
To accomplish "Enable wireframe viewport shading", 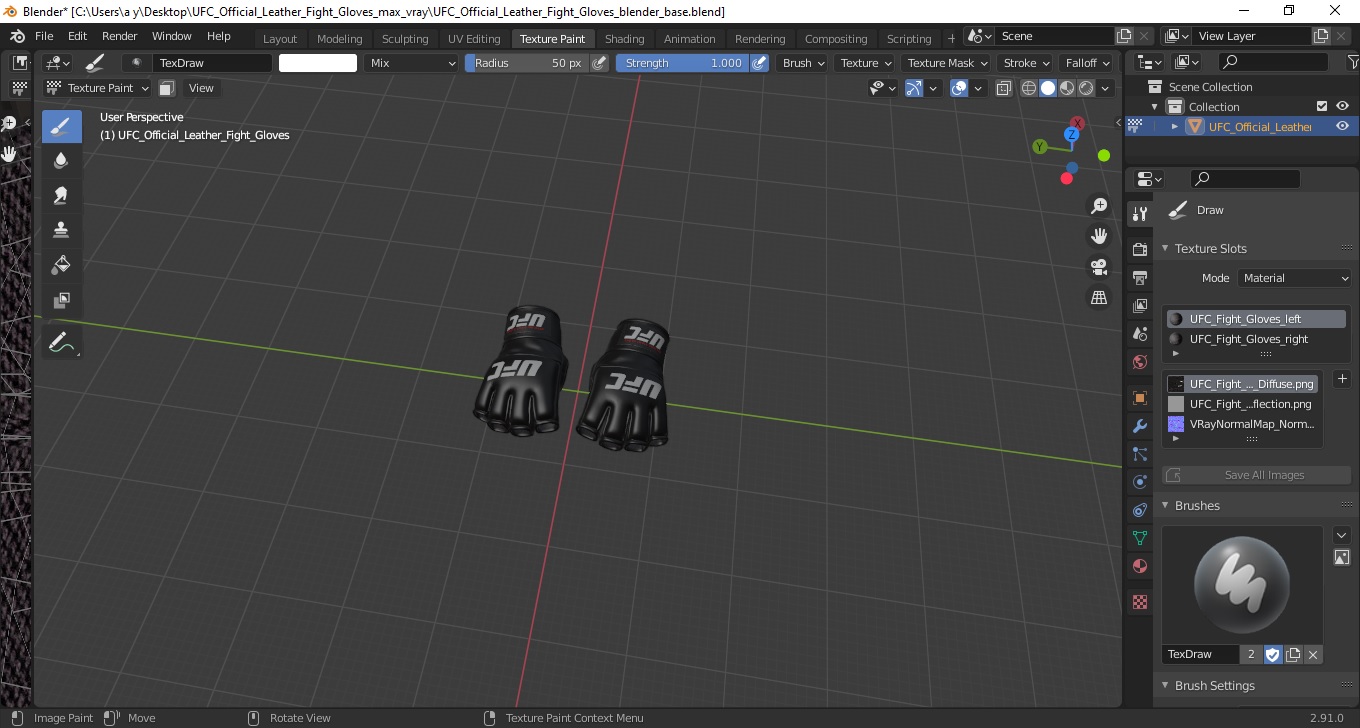I will (1029, 88).
